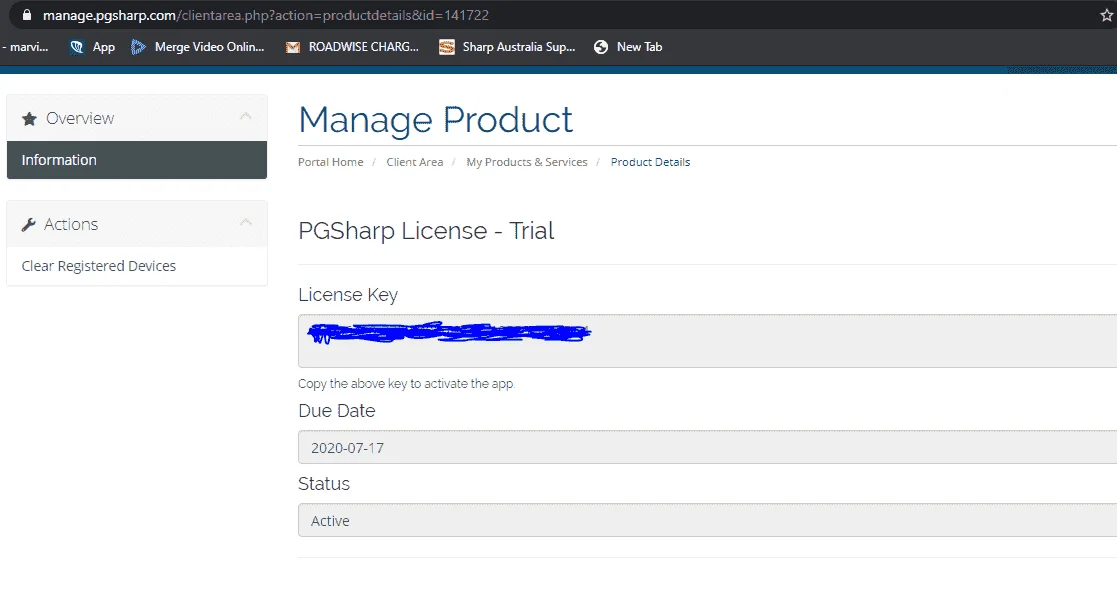Click the address bar URL

266,15
